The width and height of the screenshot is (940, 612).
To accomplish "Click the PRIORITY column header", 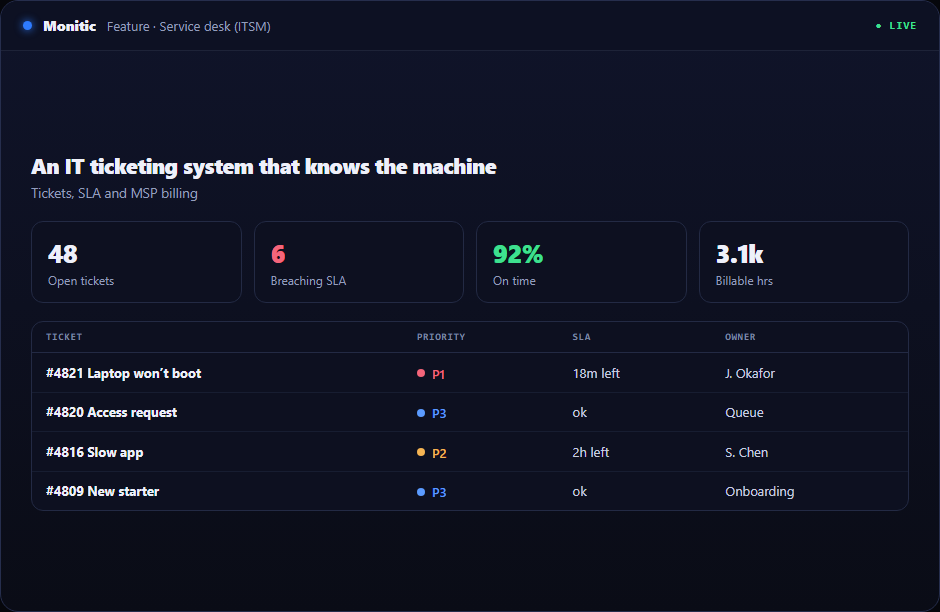I will click(441, 337).
